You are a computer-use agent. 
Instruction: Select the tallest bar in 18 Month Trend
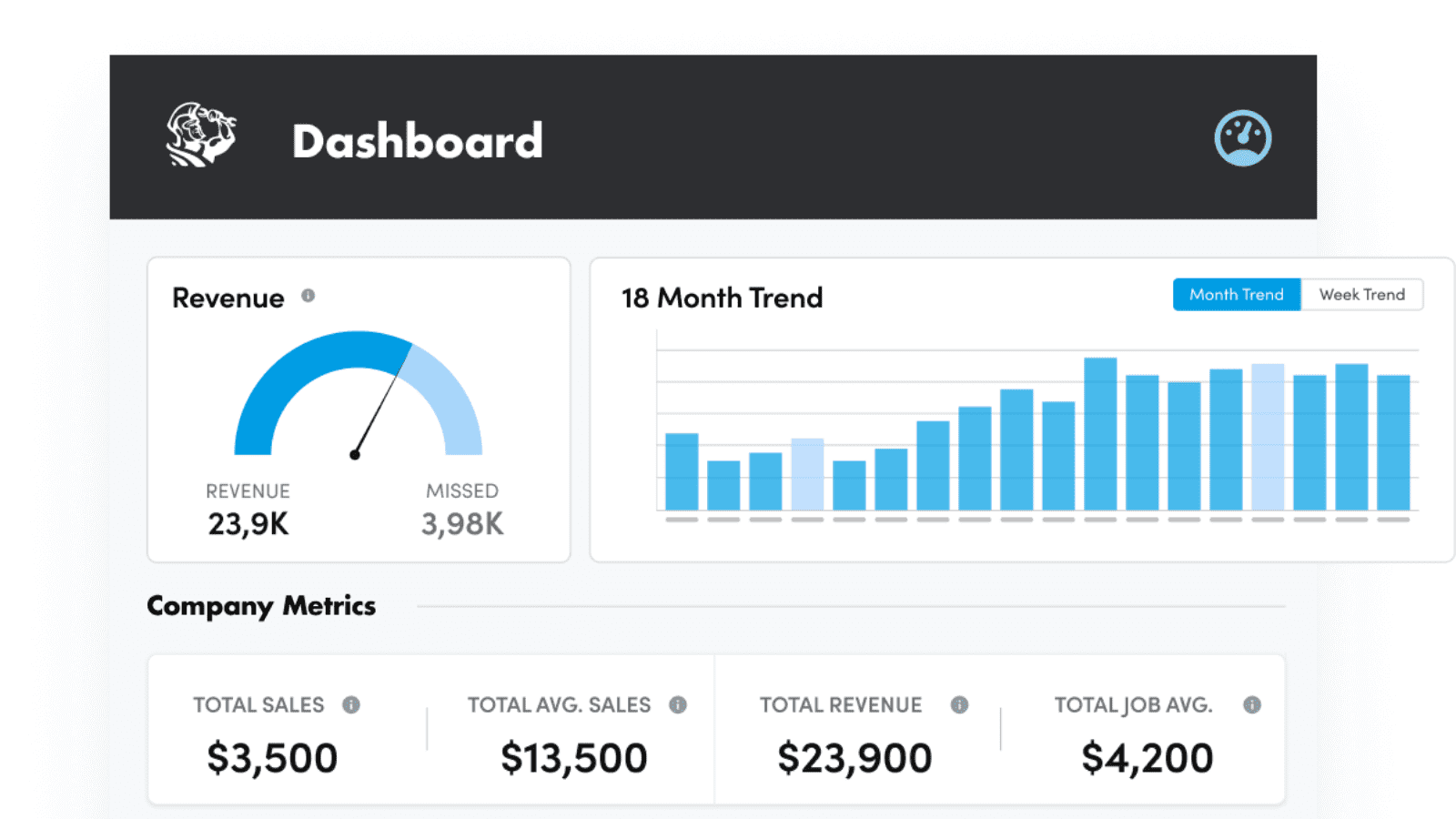(1100, 434)
